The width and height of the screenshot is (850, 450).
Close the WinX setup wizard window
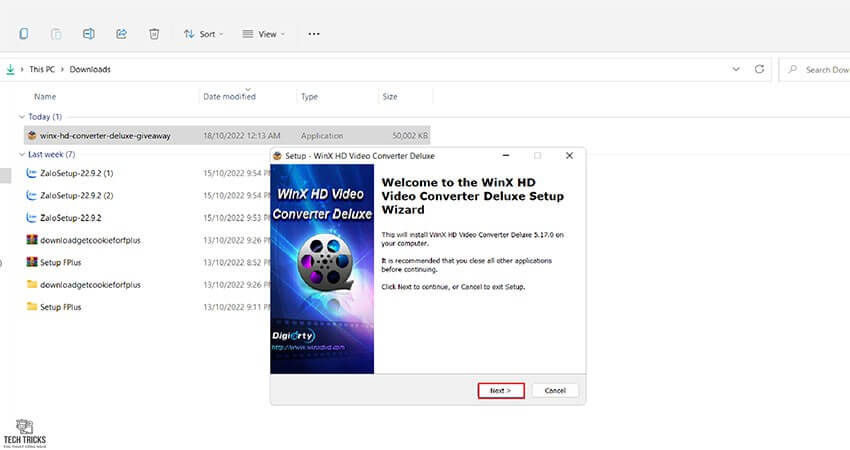click(x=569, y=156)
